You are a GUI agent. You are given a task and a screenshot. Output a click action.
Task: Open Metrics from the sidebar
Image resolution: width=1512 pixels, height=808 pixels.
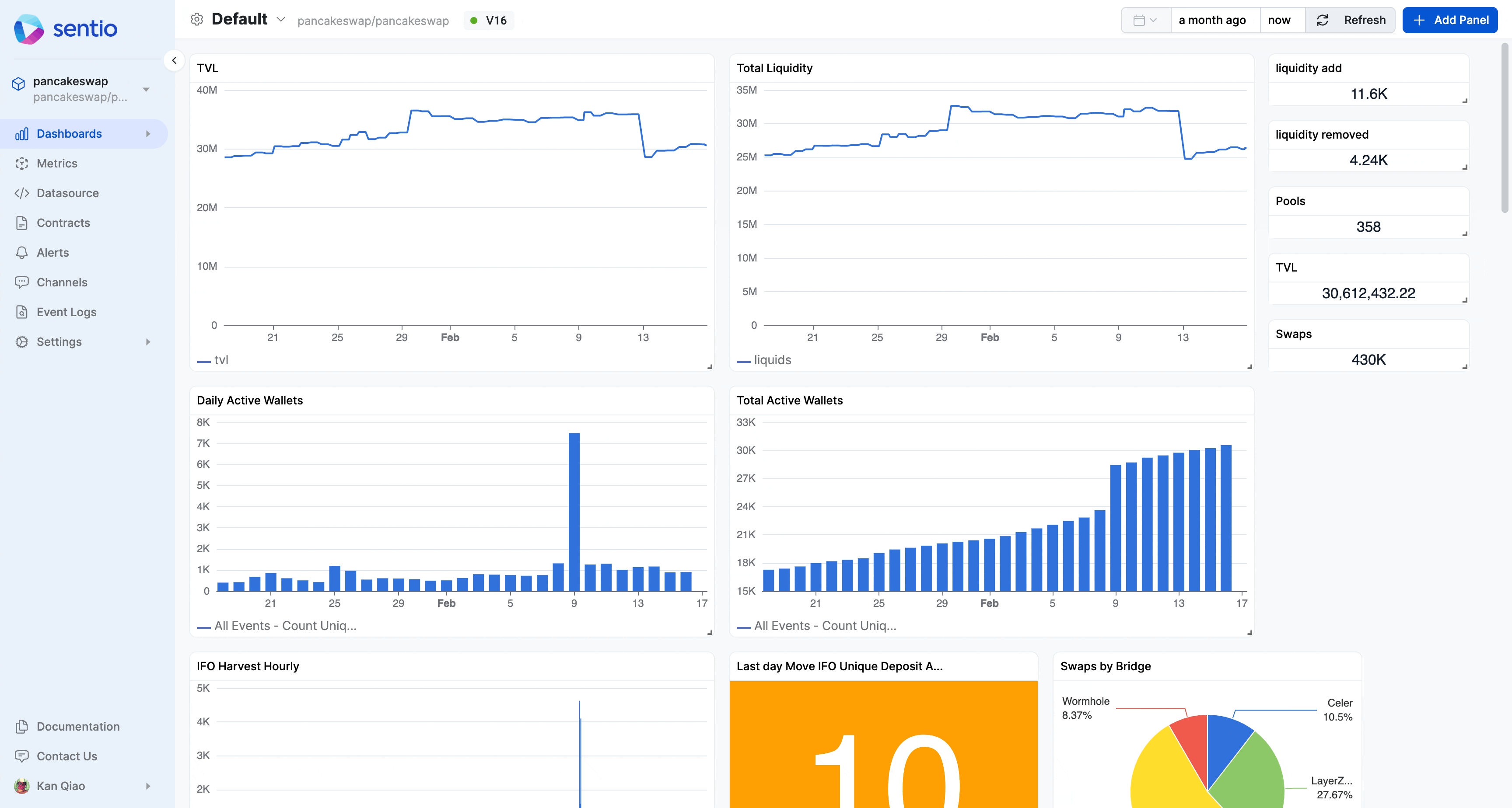point(57,163)
